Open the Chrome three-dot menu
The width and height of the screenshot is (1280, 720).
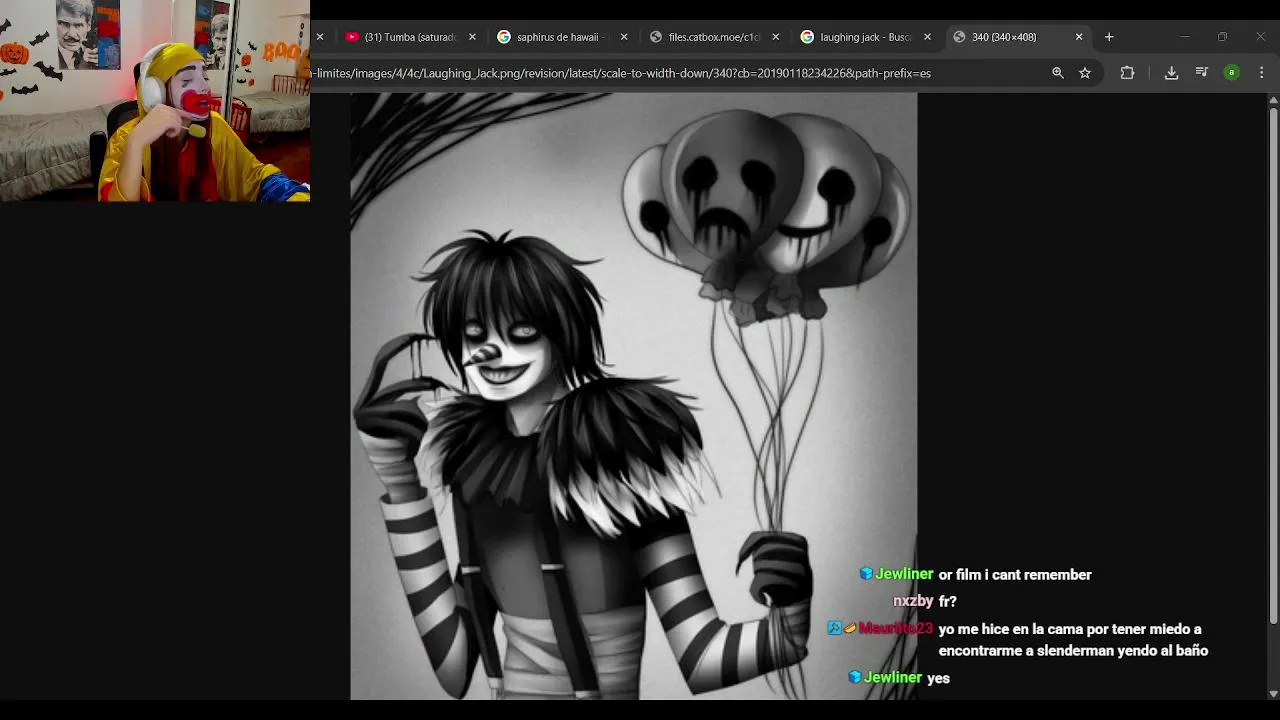[1261, 73]
